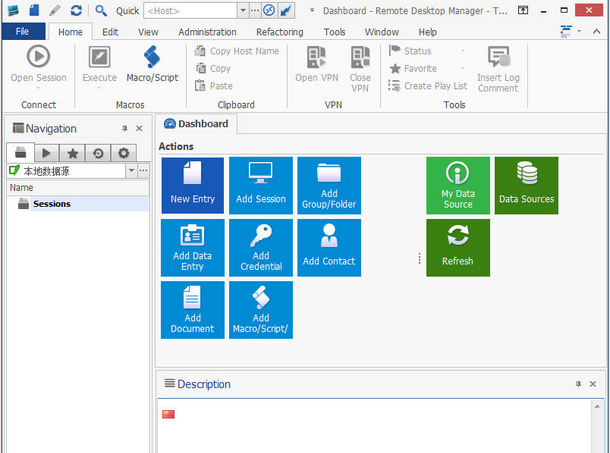
Task: Switch to the favorites star navigation tab
Action: tap(72, 153)
